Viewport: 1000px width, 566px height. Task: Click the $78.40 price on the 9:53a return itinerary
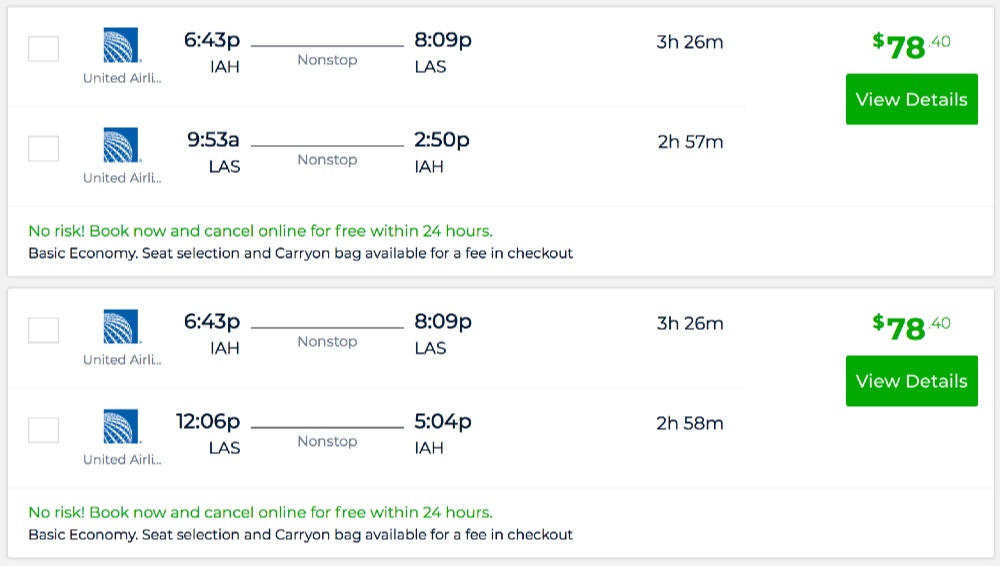[911, 45]
